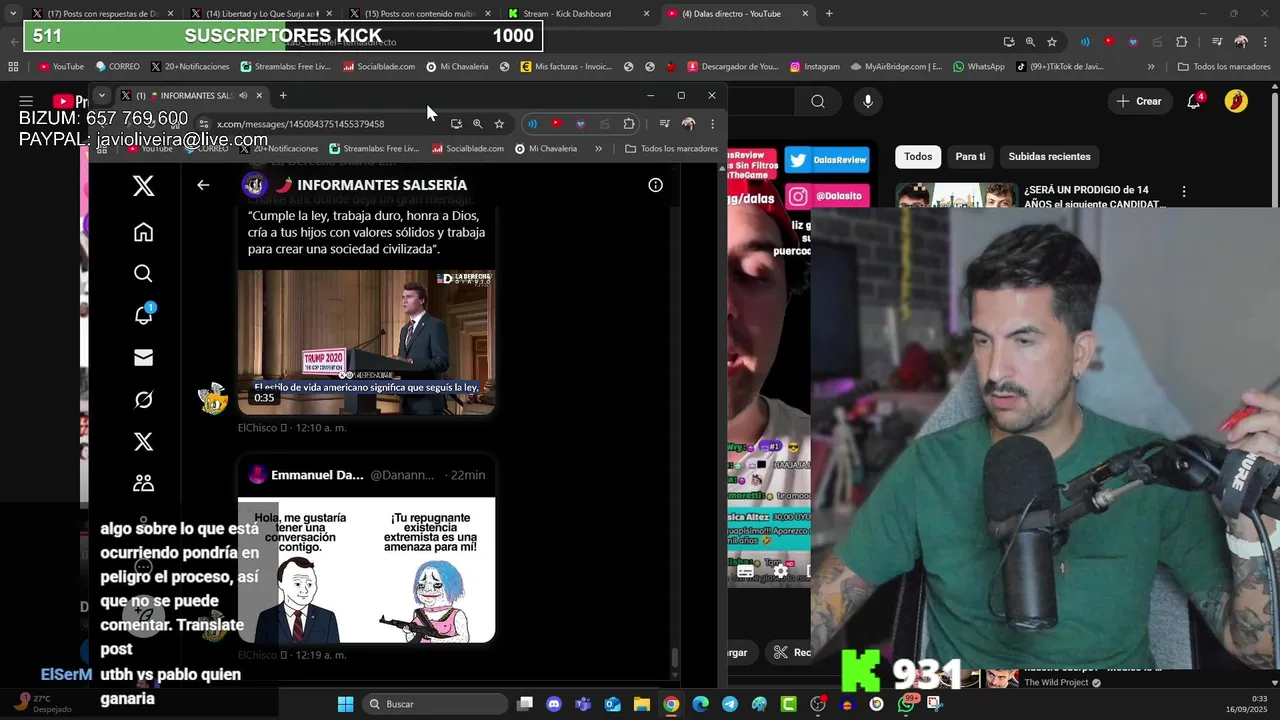Open WhatsApp from taskbar
Screen dimensions: 1280x720
(x=906, y=704)
